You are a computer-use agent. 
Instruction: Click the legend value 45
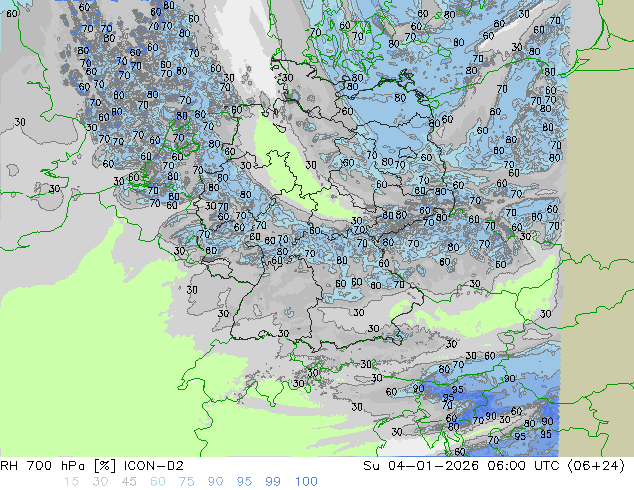pos(129,482)
